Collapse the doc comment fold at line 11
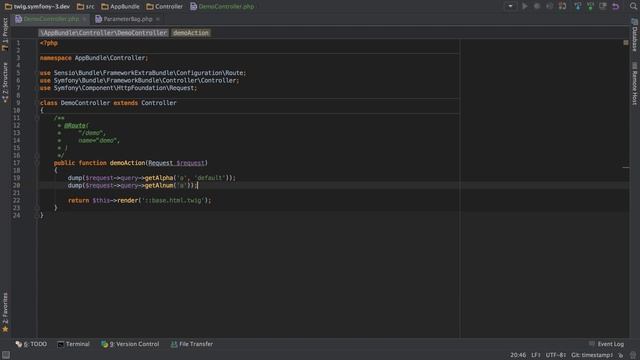The height and width of the screenshot is (360, 640). click(36, 118)
